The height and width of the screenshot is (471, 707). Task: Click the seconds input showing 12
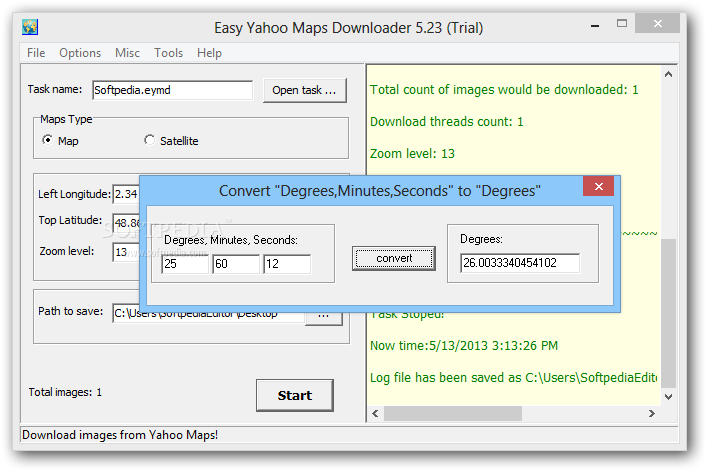tap(287, 264)
